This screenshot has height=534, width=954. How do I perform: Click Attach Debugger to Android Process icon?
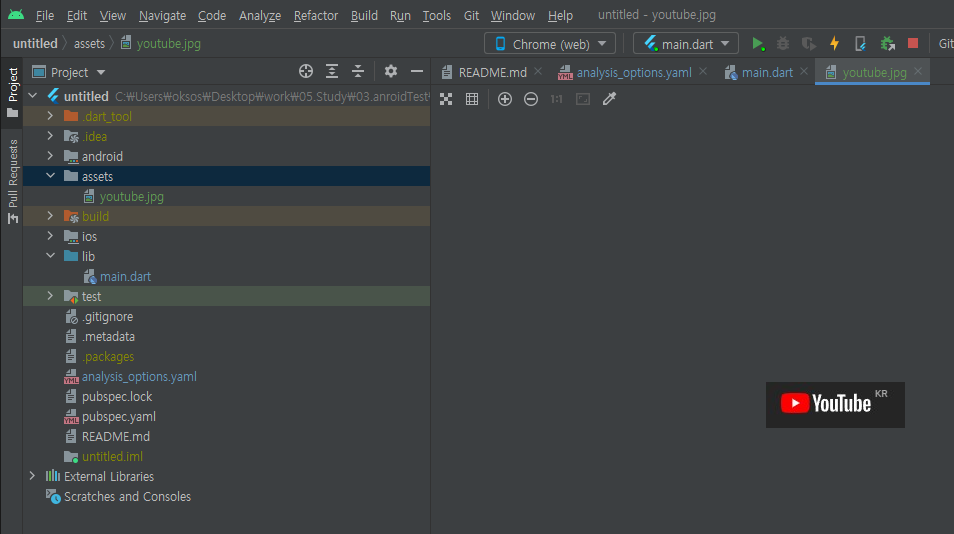pos(887,44)
